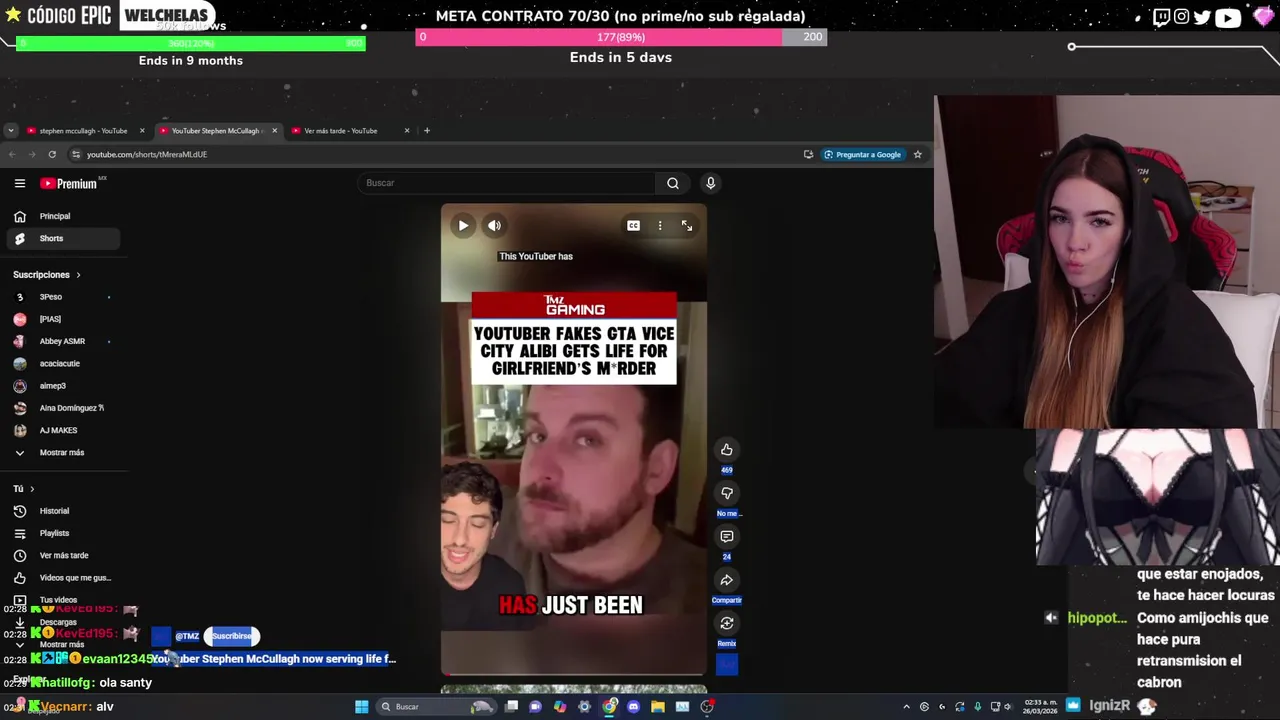Open Task View on the taskbar
The image size is (1280, 720).
click(x=512, y=707)
